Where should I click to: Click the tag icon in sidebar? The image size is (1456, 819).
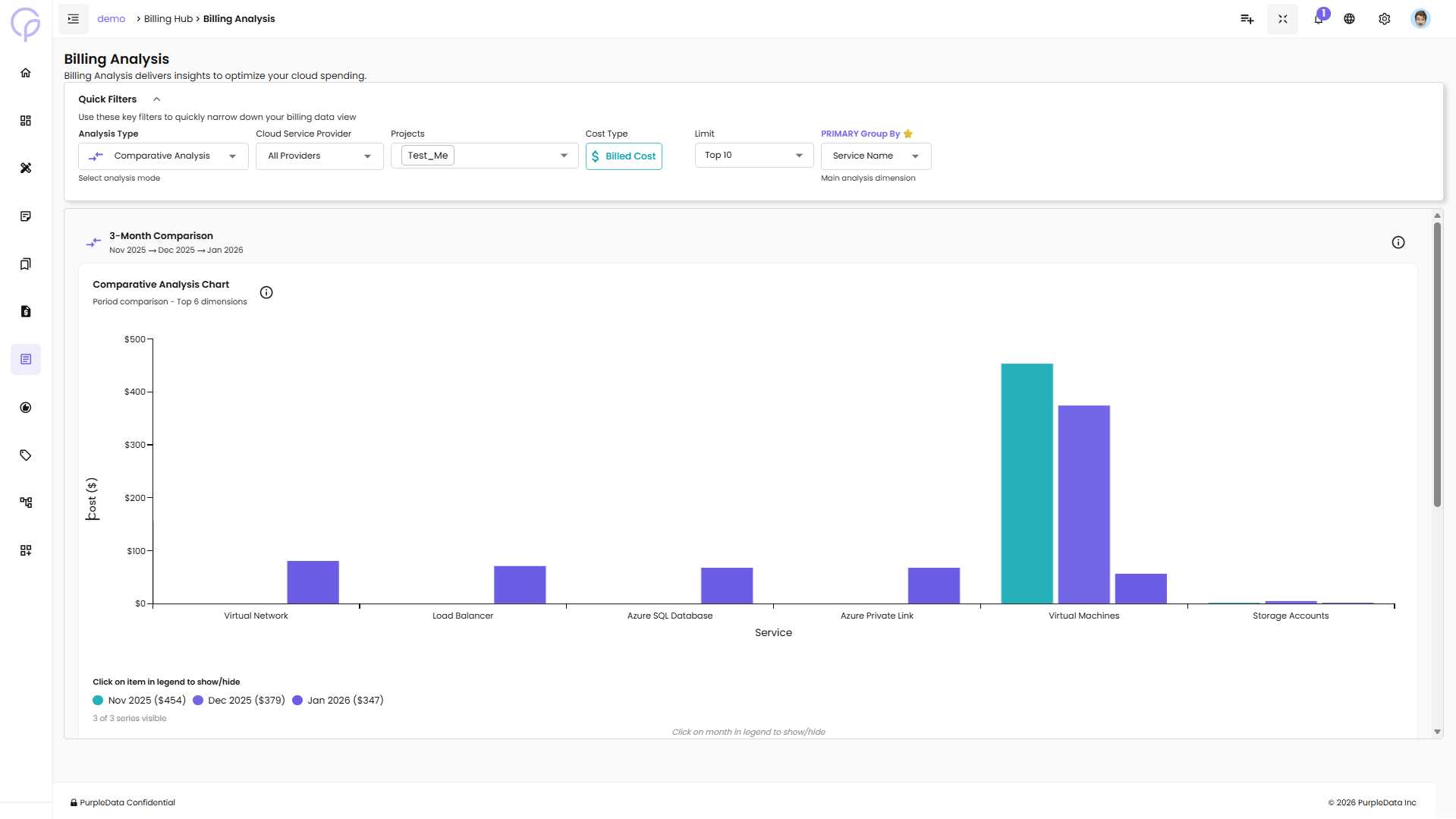pyautogui.click(x=26, y=455)
